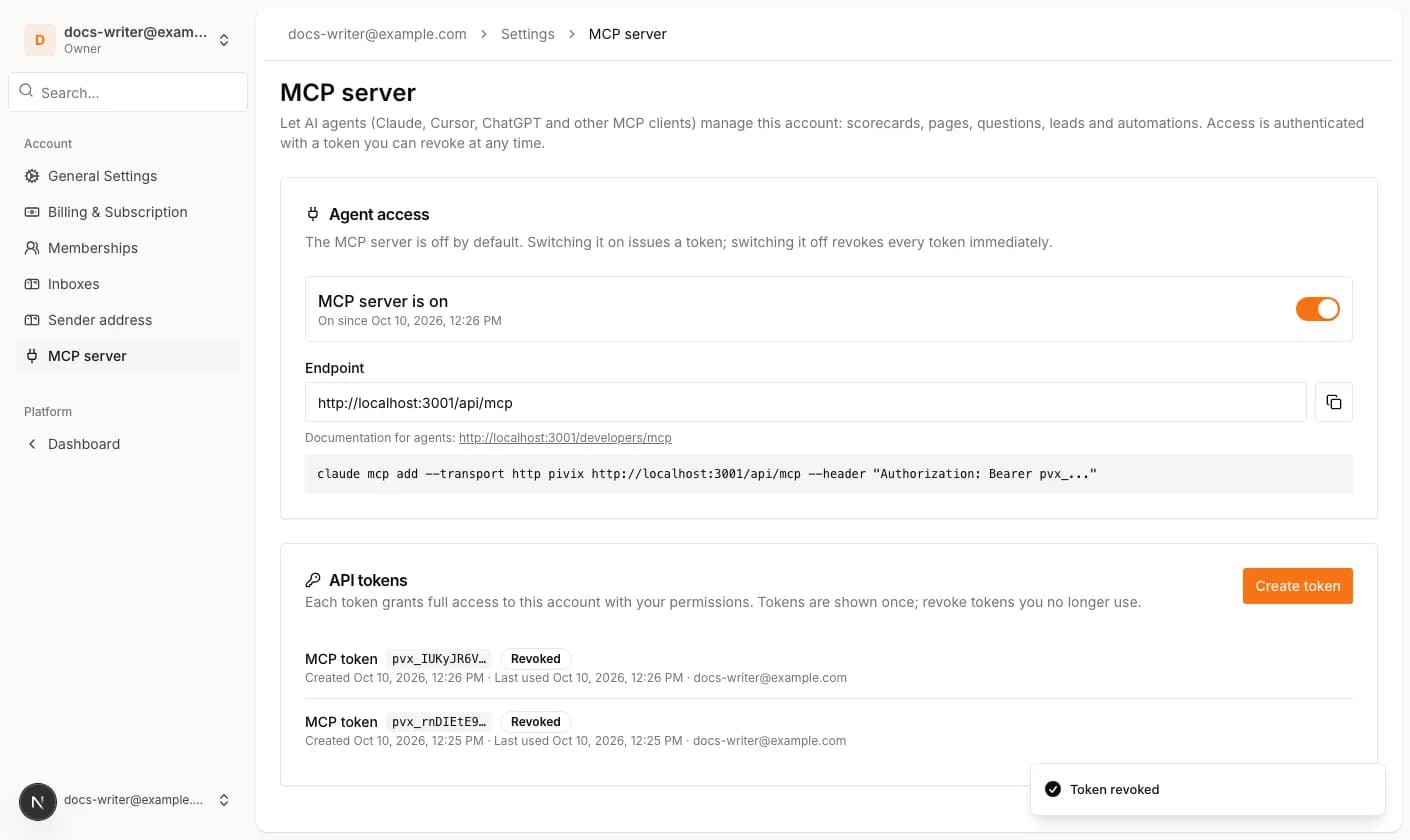This screenshot has height=840, width=1410.
Task: Return to the Dashboard
Action: pyautogui.click(x=128, y=444)
